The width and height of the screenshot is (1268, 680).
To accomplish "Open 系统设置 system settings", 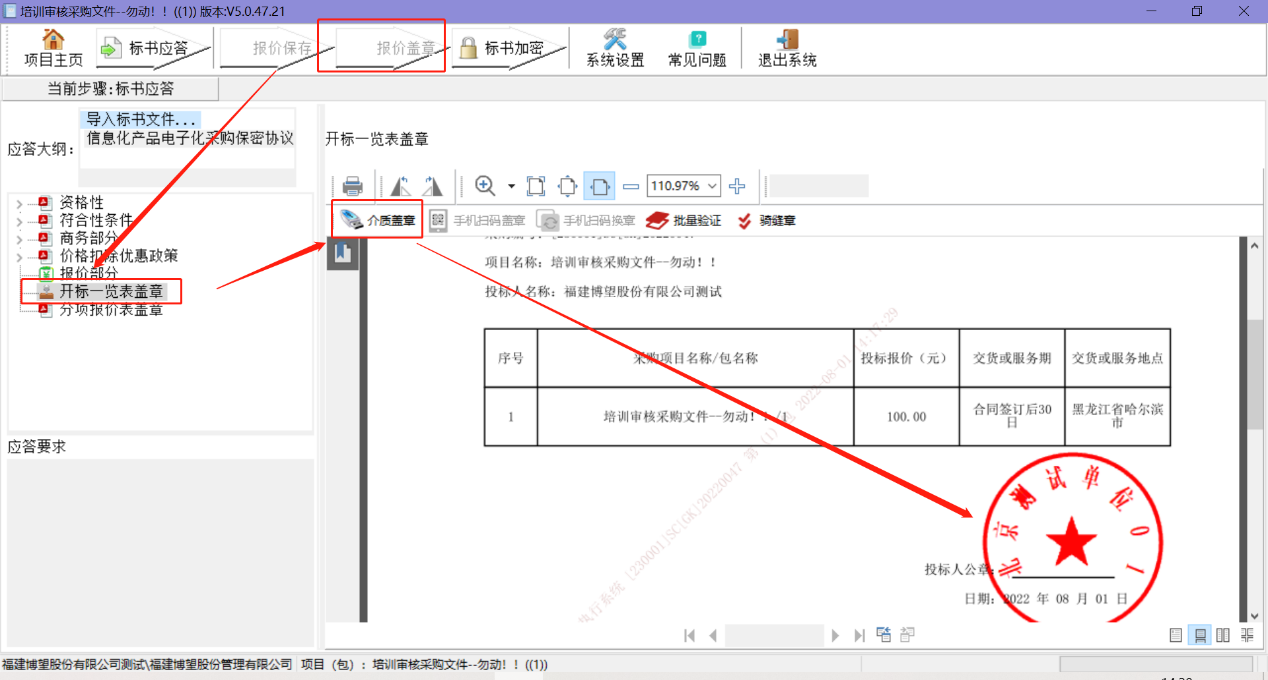I will click(615, 48).
